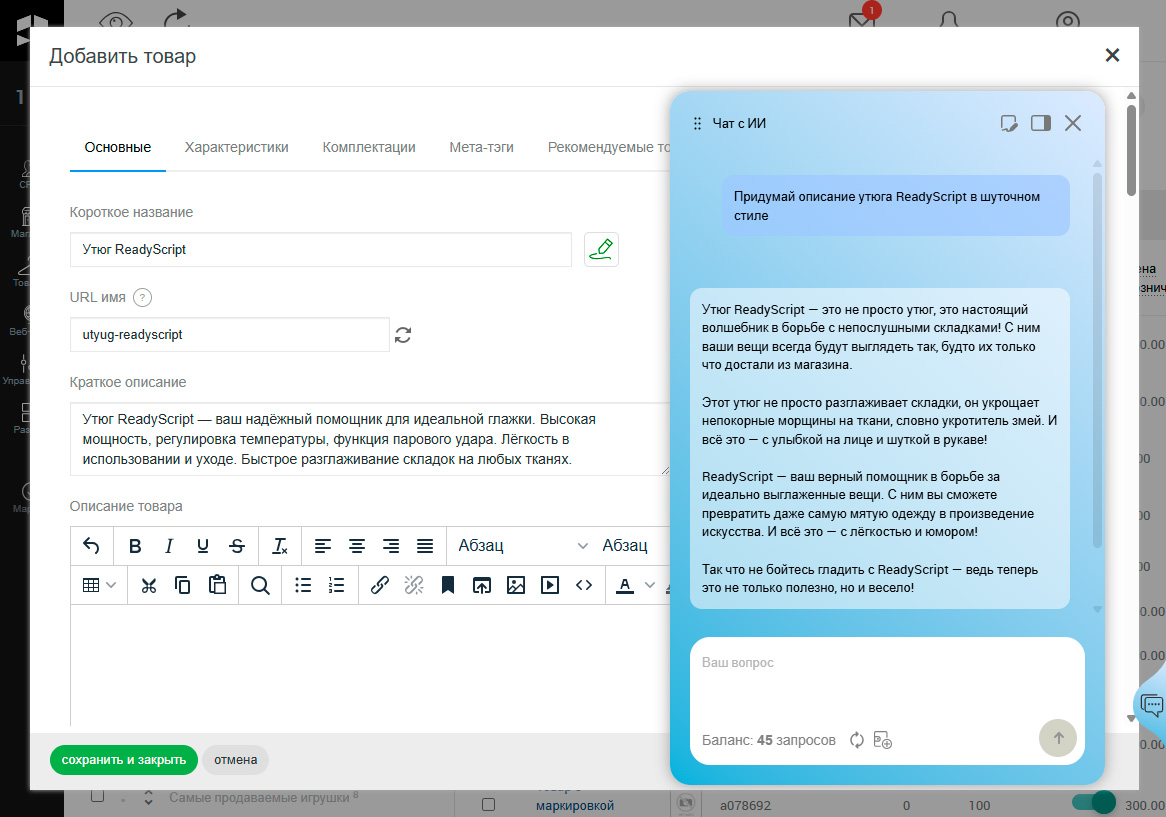Insert bulleted list
Screen dimensions: 1166x817
point(303,585)
